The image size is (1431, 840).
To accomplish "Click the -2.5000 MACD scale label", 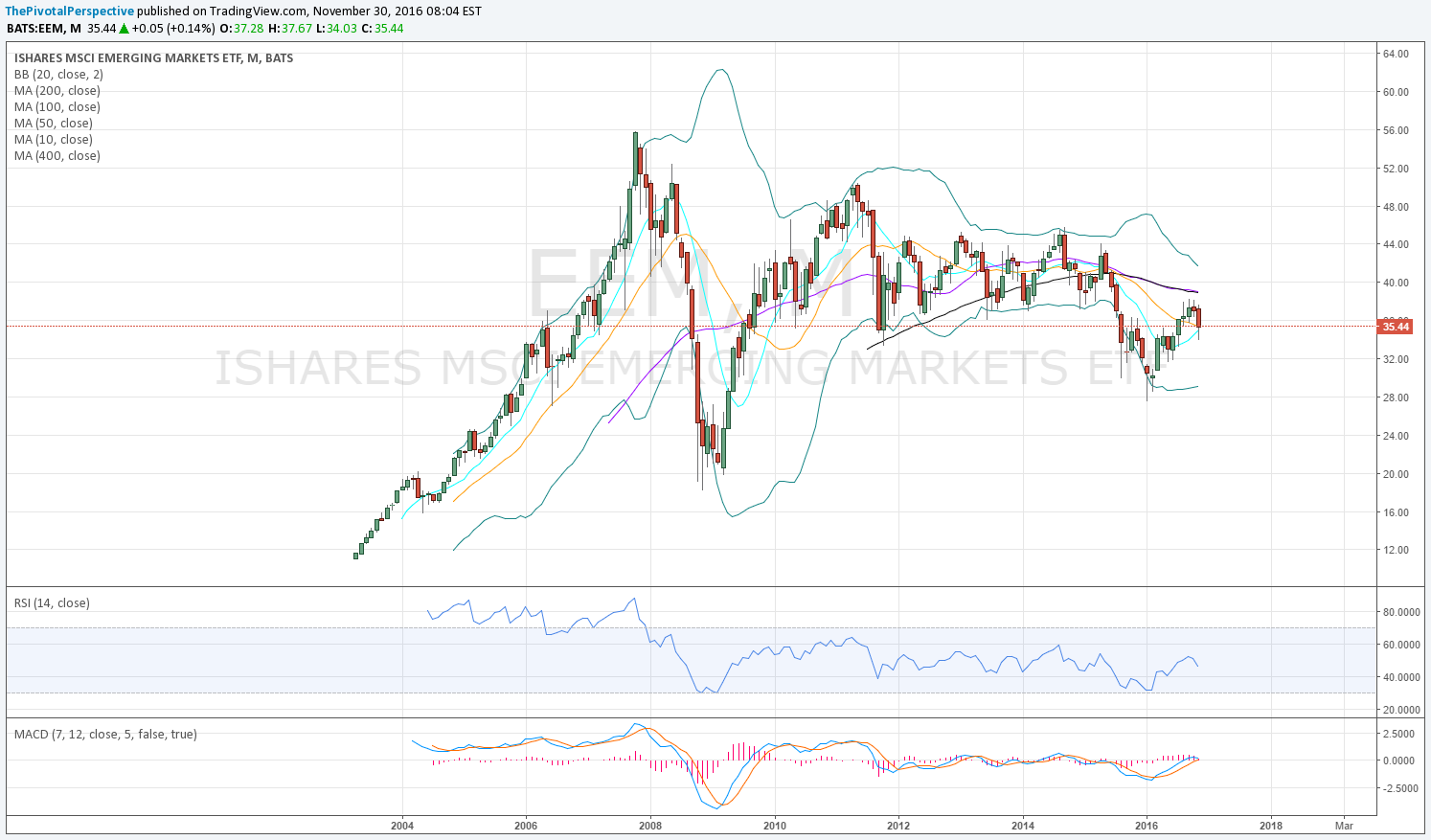I will pyautogui.click(x=1399, y=788).
